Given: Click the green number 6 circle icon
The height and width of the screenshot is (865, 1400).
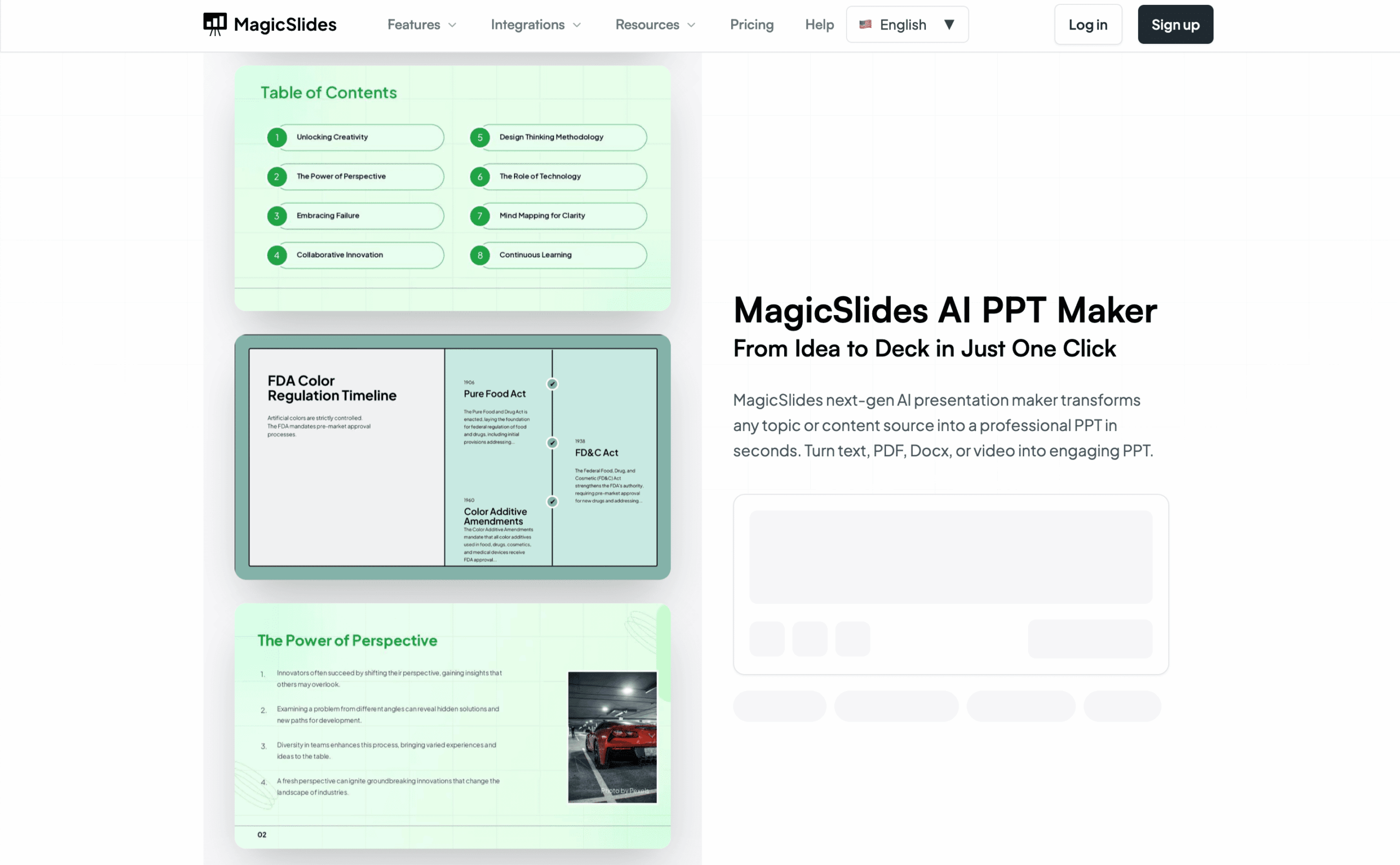Looking at the screenshot, I should pos(480,177).
